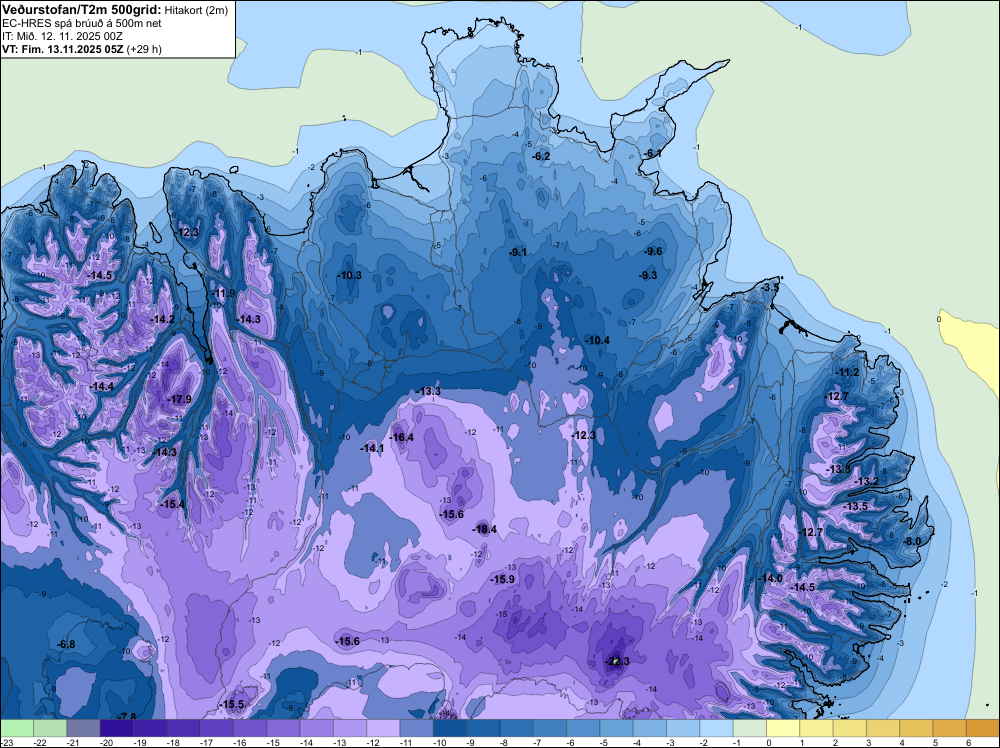Click the legend scale label -20
Image resolution: width=1000 pixels, height=748 pixels.
click(107, 743)
